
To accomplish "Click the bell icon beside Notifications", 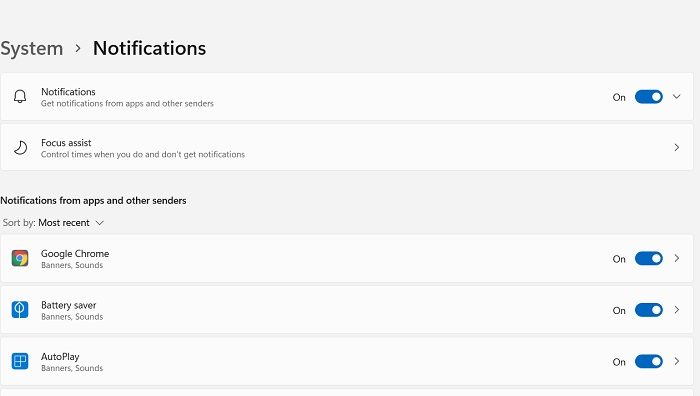I will 20,96.
